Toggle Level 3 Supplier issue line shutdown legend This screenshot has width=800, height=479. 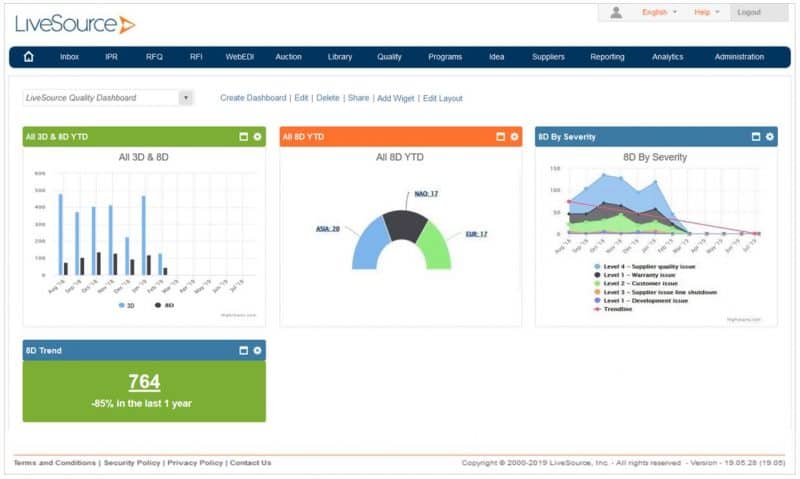pos(656,292)
